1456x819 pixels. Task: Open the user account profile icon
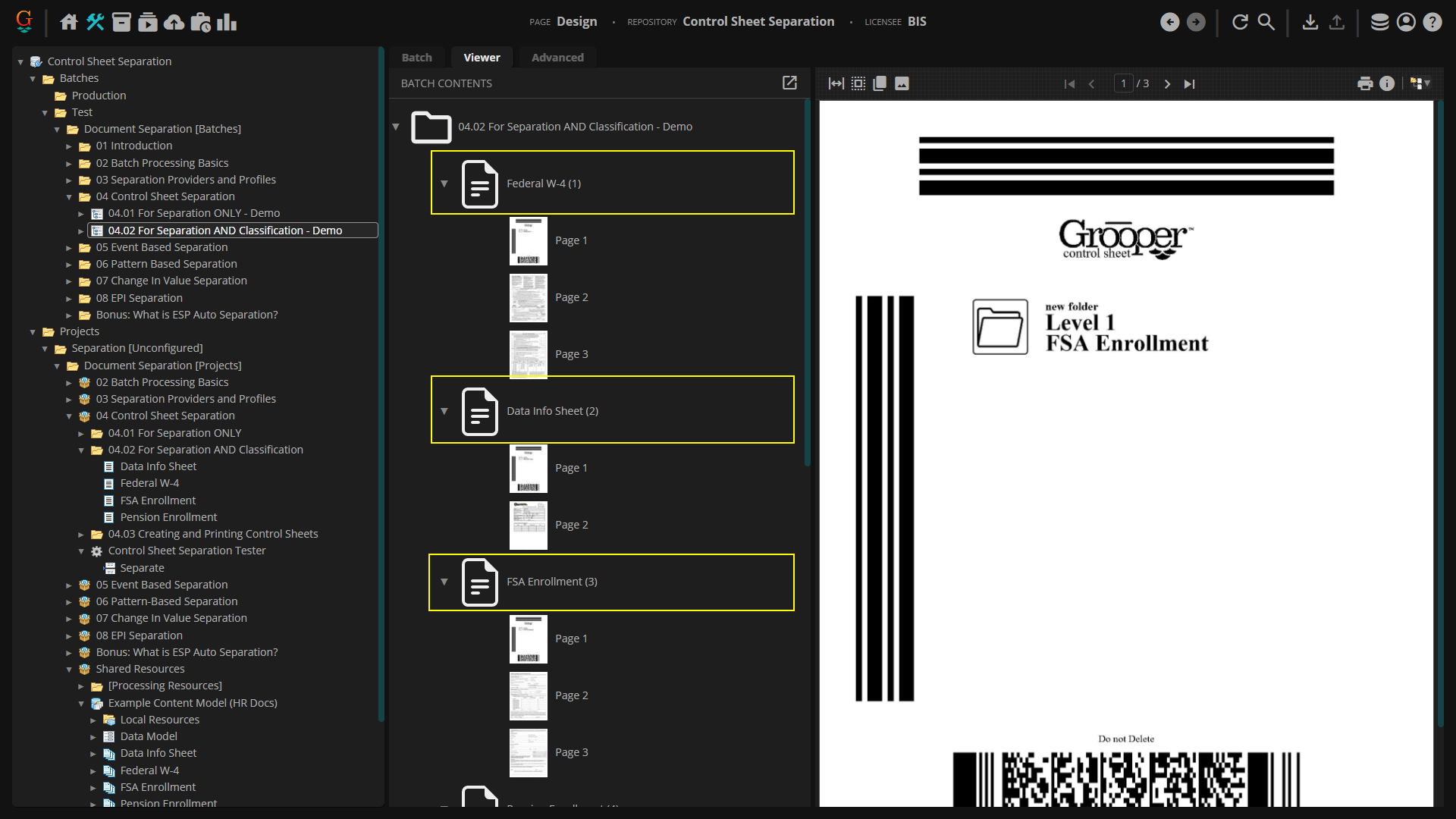[x=1406, y=22]
